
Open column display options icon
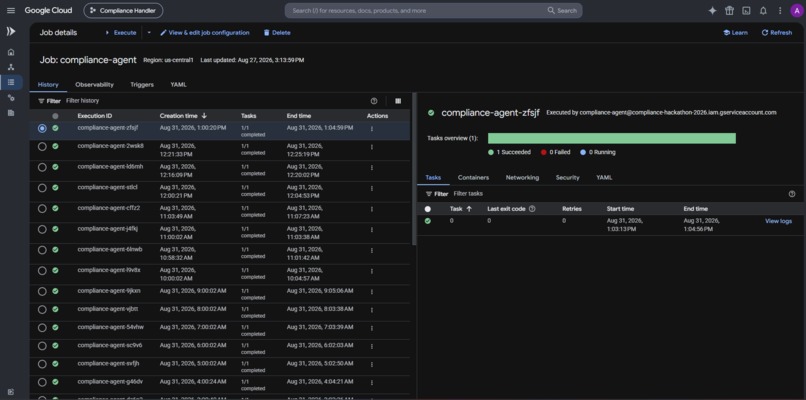point(398,101)
